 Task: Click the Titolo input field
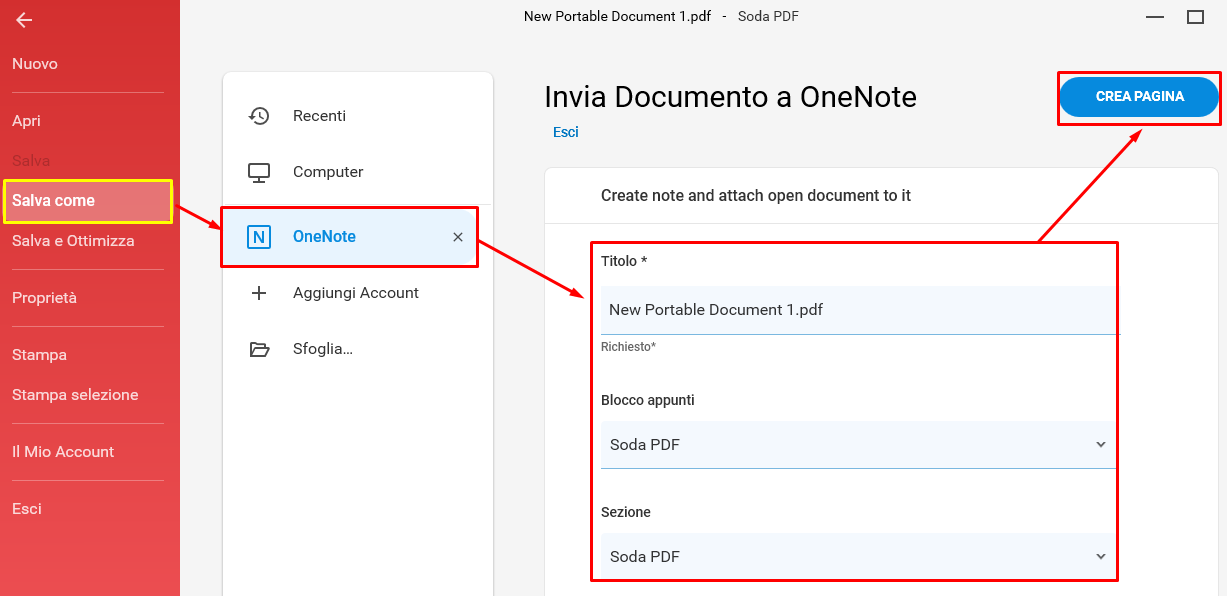tap(858, 310)
